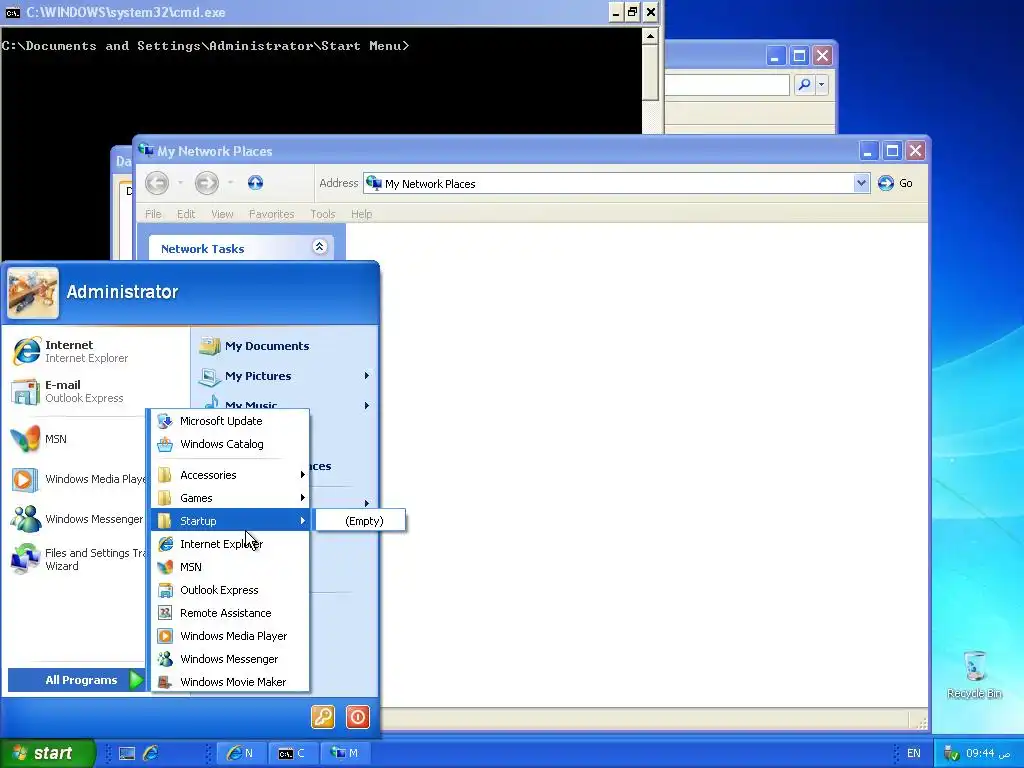This screenshot has height=768, width=1024.
Task: Click the search magnifier in background window
Action: 805,84
